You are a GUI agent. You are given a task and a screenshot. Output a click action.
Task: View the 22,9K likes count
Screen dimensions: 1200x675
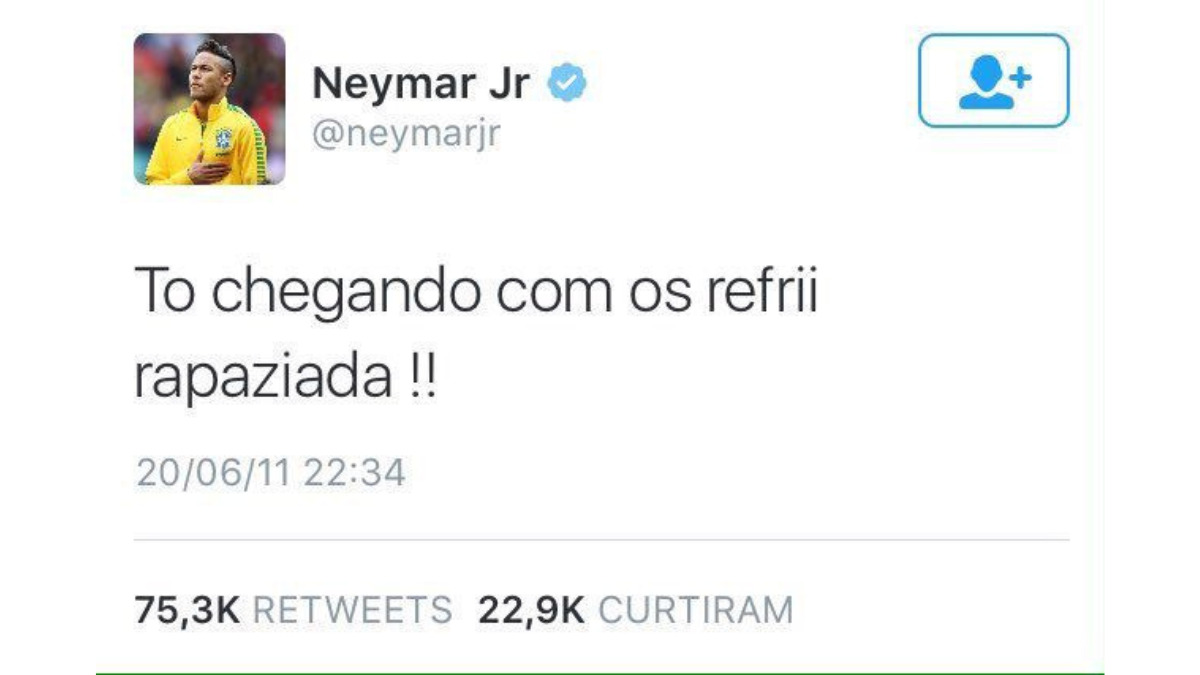pos(531,610)
